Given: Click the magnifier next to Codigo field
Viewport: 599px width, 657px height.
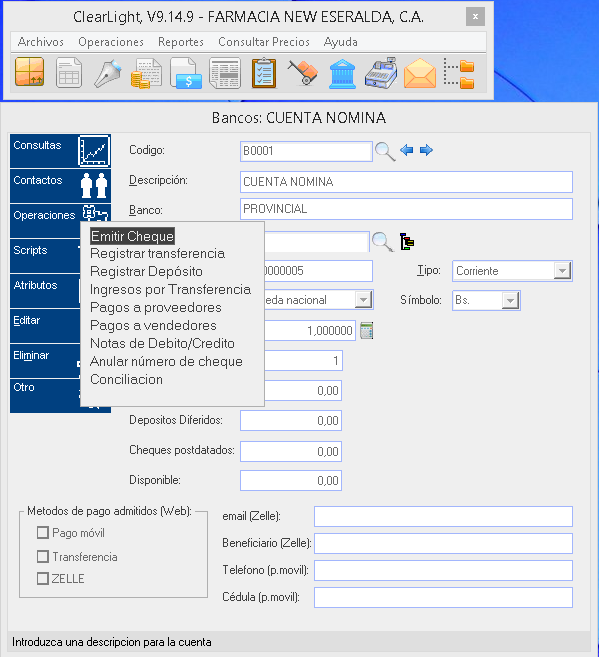Looking at the screenshot, I should pos(385,152).
